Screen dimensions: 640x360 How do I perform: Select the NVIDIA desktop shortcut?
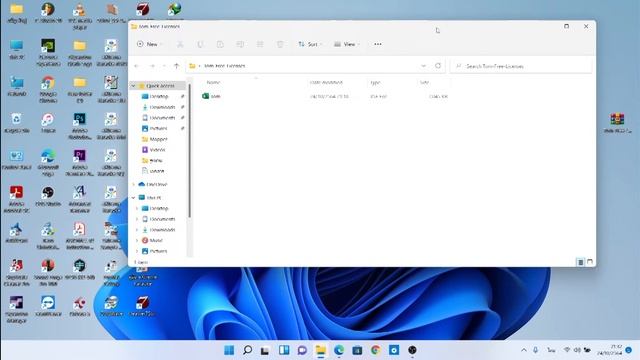[x=48, y=52]
